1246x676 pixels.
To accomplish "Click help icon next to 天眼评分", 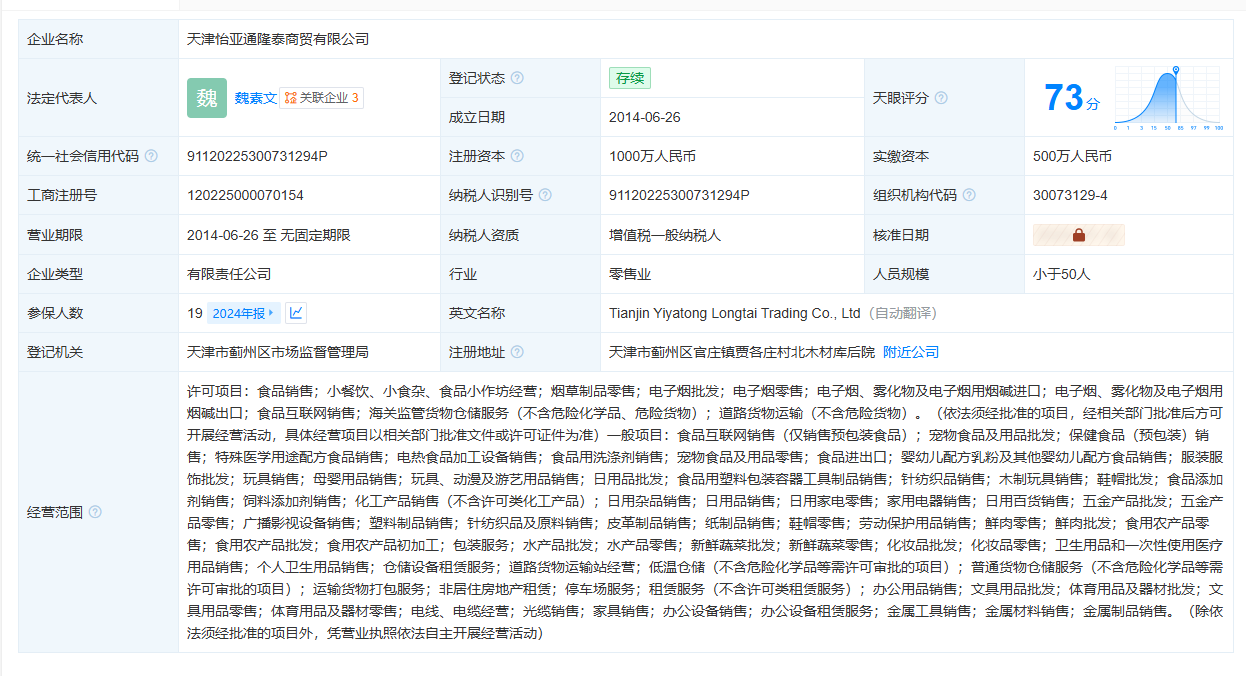I will [x=941, y=98].
